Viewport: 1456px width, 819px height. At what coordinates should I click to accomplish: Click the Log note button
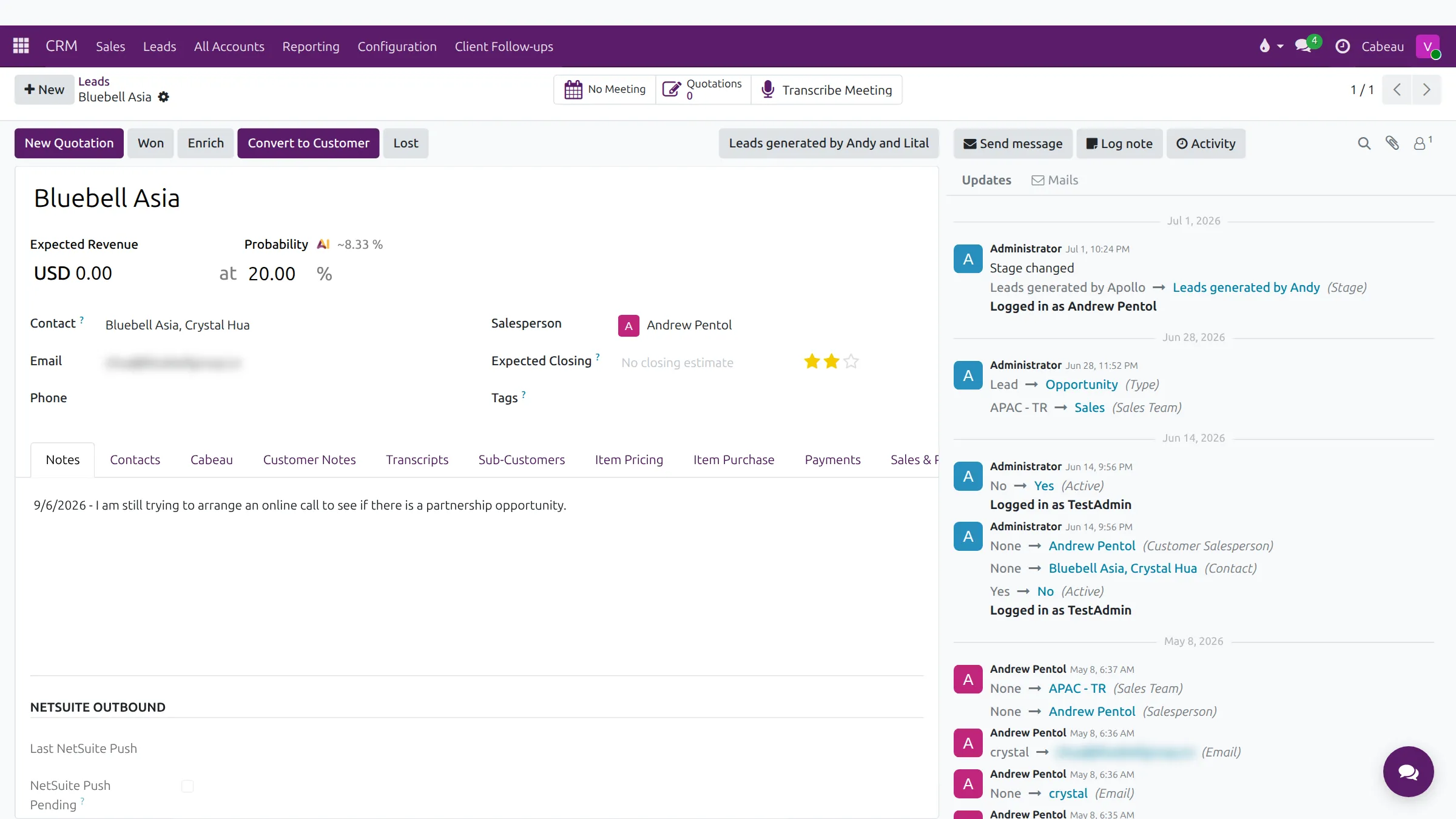(1119, 144)
